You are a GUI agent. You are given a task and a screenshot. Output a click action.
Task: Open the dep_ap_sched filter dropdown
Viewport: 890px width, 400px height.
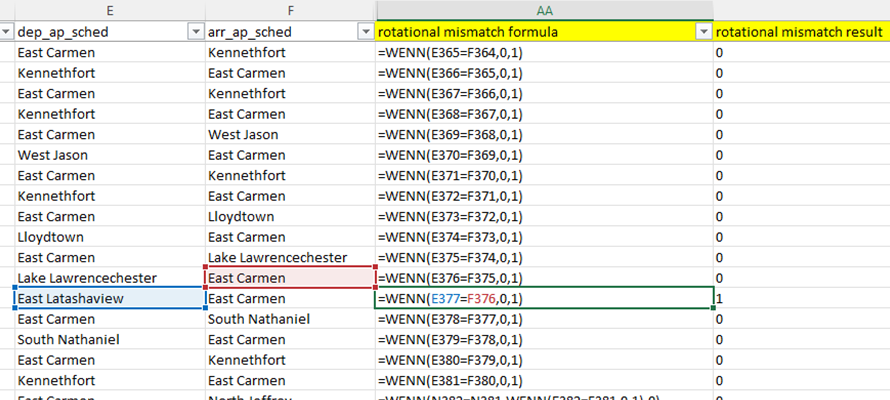pos(196,32)
